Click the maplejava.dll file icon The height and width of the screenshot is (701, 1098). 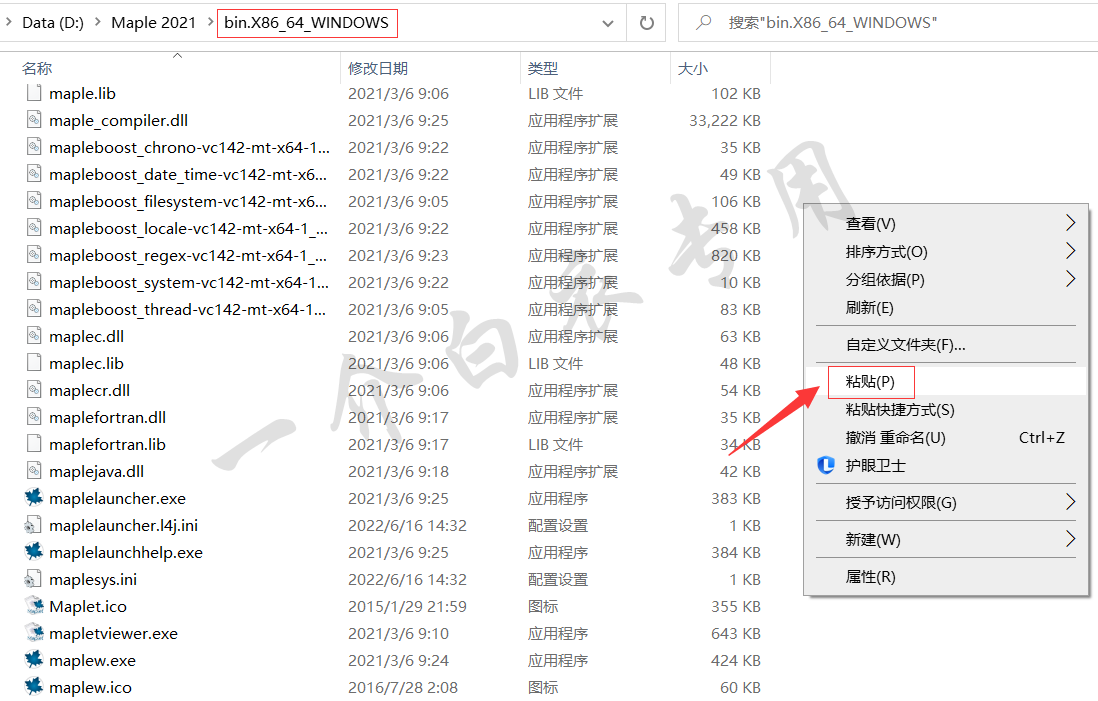pos(34,471)
